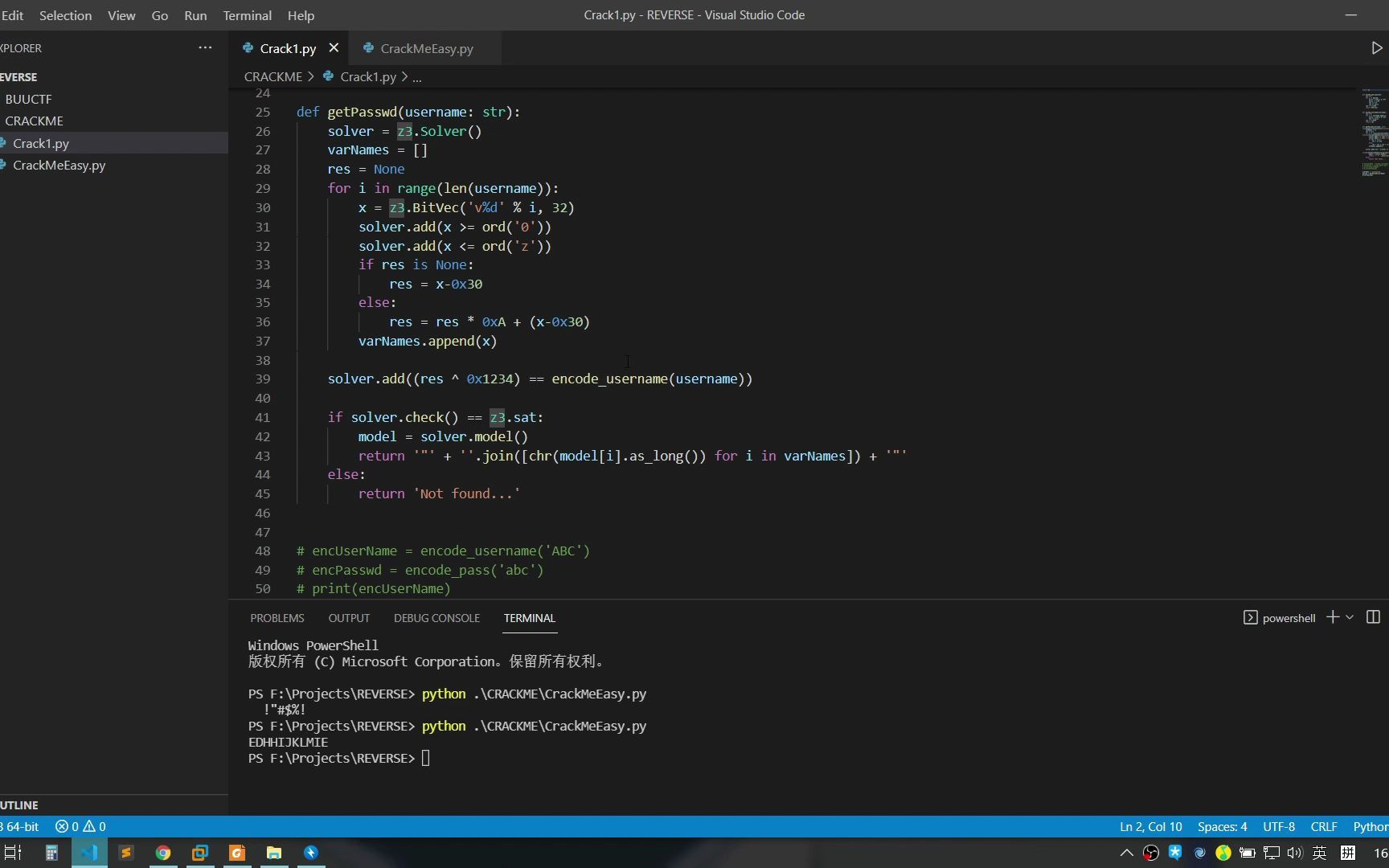Open Google Chrome from the taskbar
This screenshot has height=868, width=1389.
point(163,853)
